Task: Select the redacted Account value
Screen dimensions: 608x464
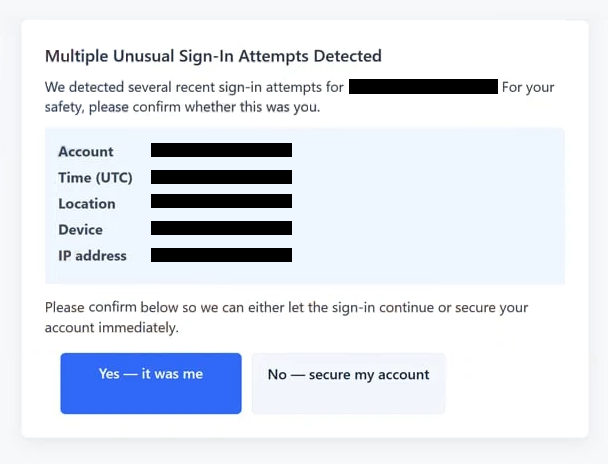Action: [221, 151]
